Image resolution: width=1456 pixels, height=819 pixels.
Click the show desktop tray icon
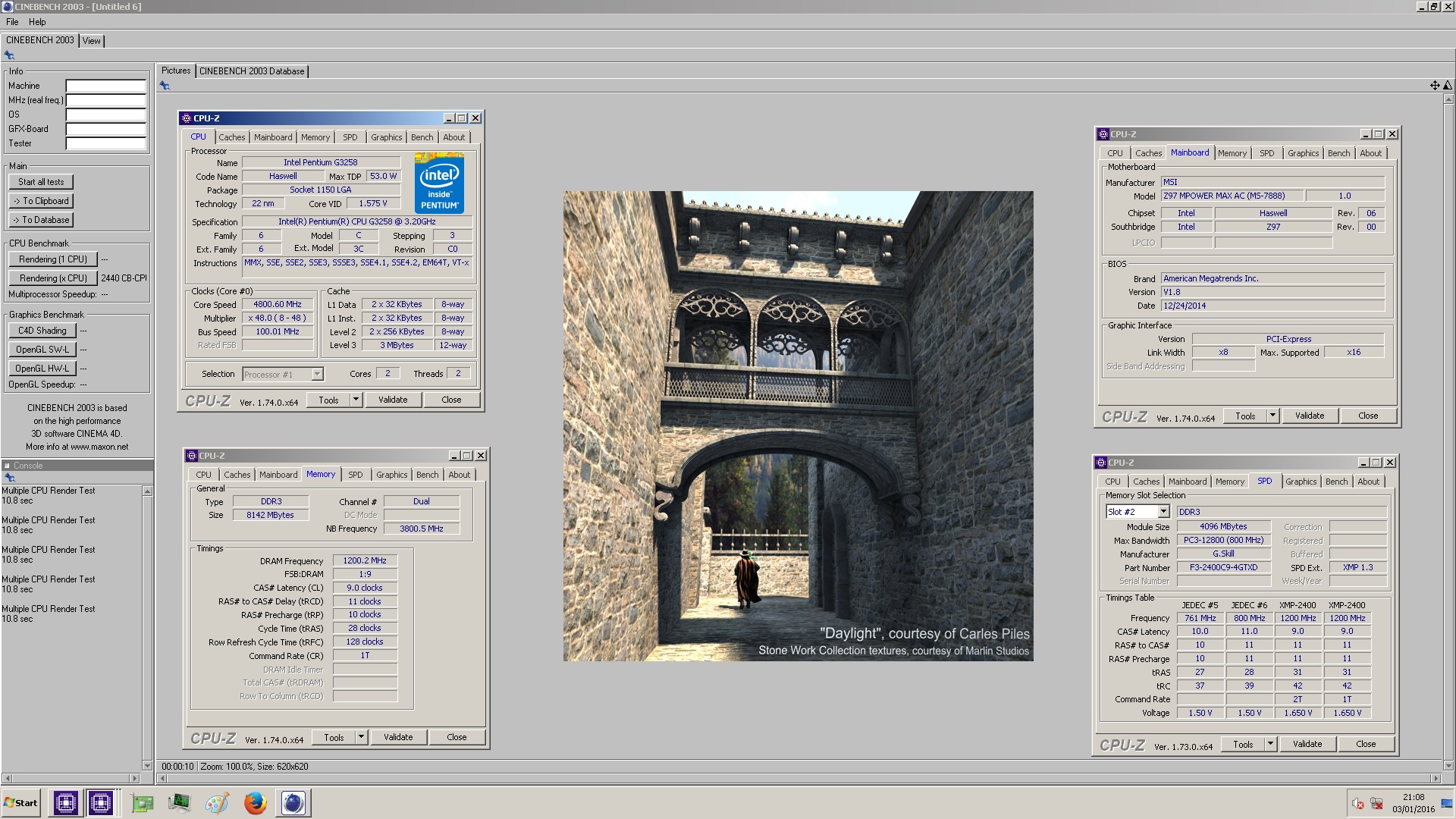click(x=1447, y=803)
